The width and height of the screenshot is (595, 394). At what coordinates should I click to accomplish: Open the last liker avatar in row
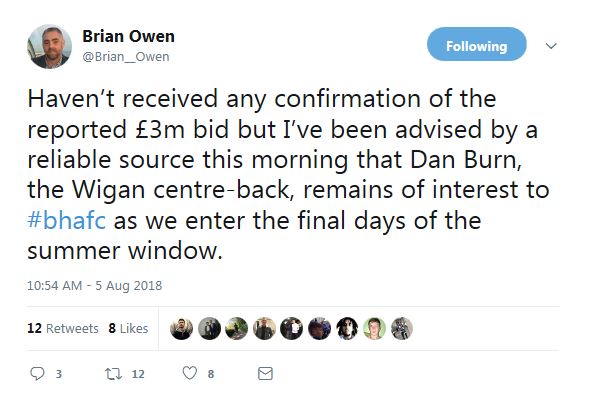[401, 328]
